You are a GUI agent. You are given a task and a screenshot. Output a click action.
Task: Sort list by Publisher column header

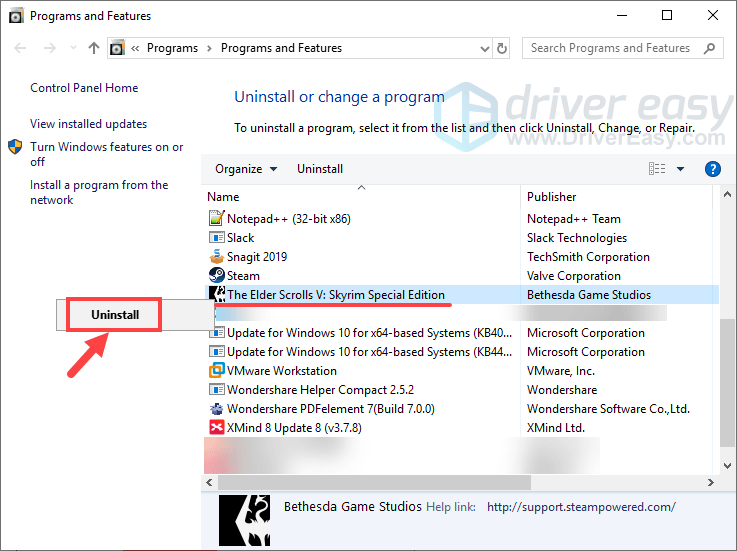click(552, 197)
